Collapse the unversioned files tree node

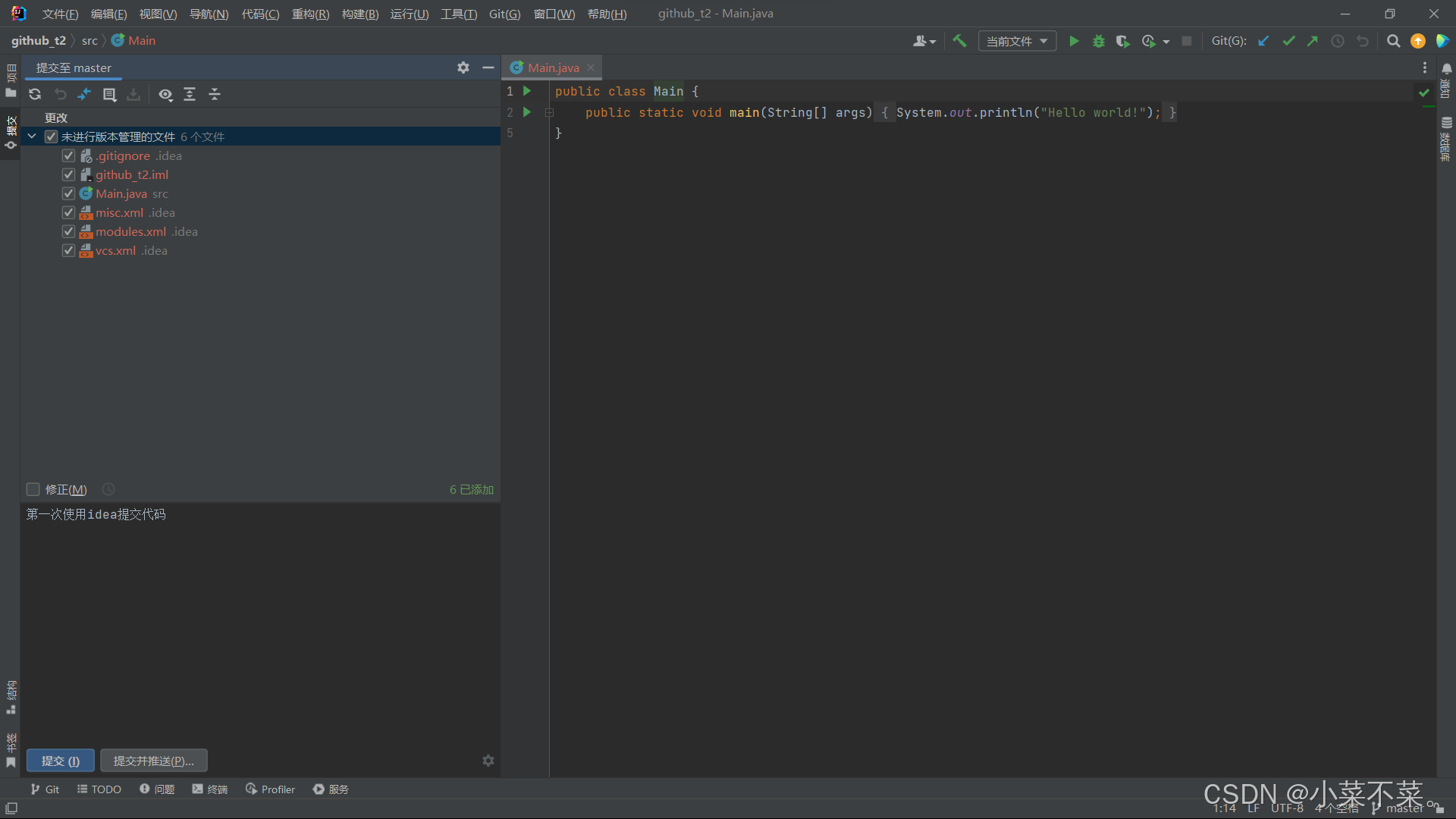(x=32, y=136)
